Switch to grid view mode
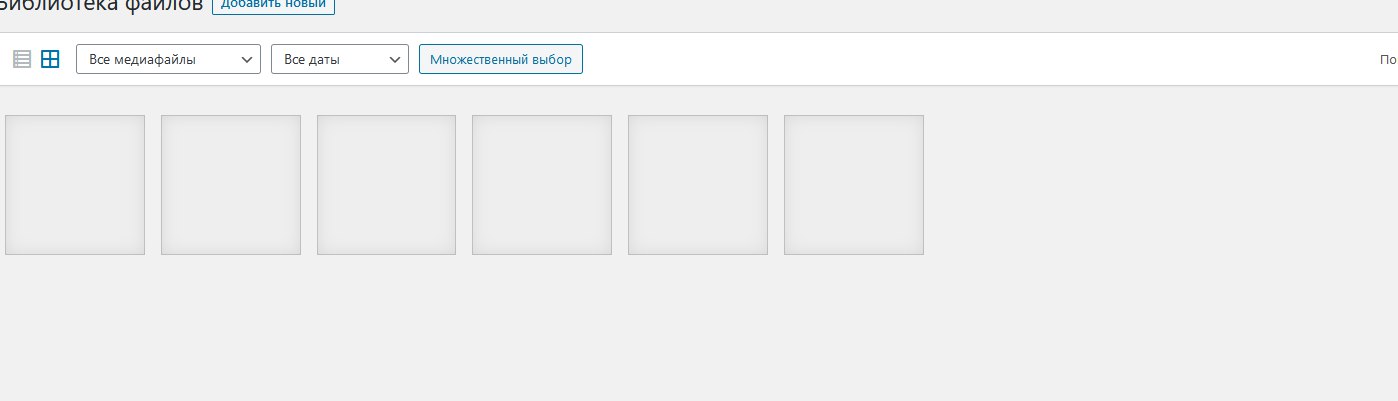1398x401 pixels. 50,59
